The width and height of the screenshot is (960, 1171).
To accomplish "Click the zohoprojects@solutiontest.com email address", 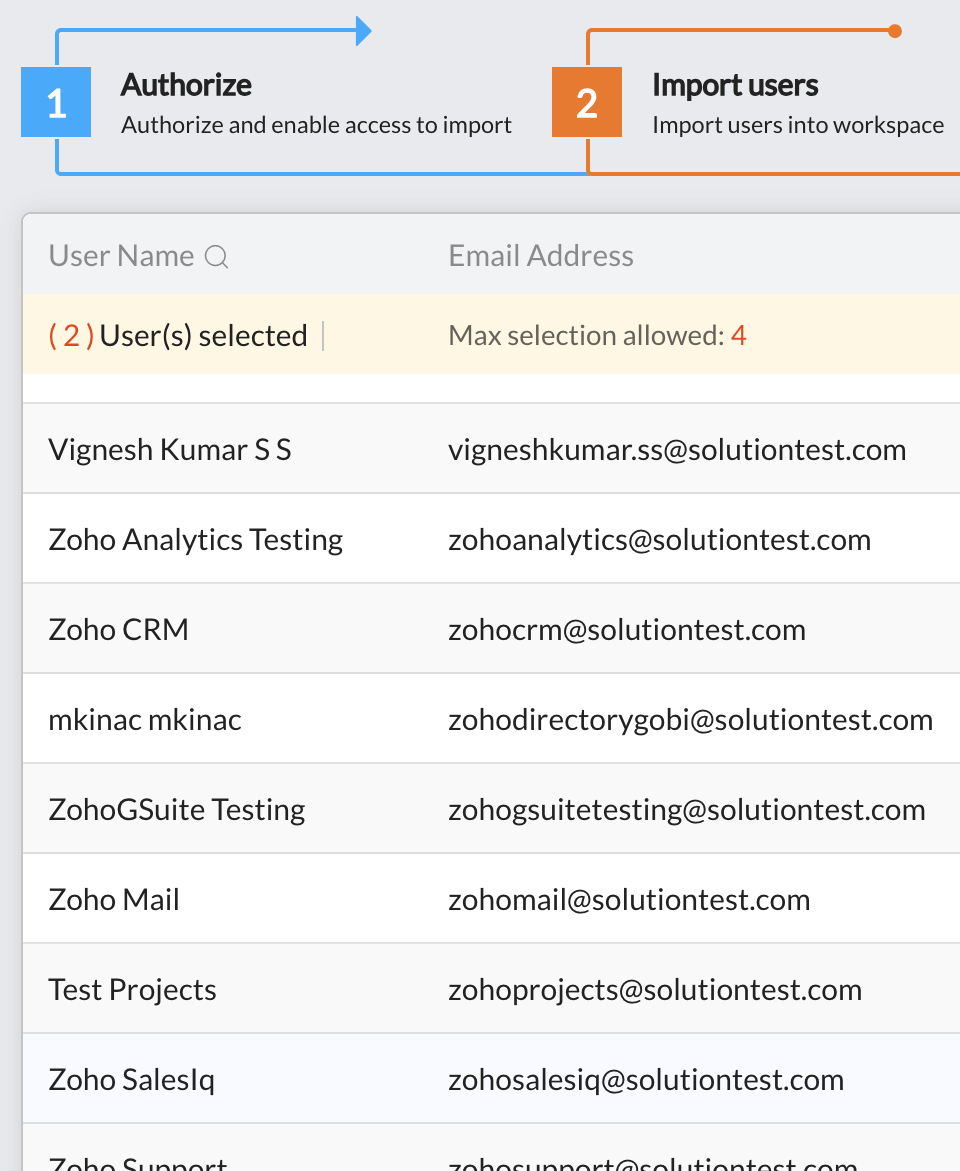I will point(655,989).
